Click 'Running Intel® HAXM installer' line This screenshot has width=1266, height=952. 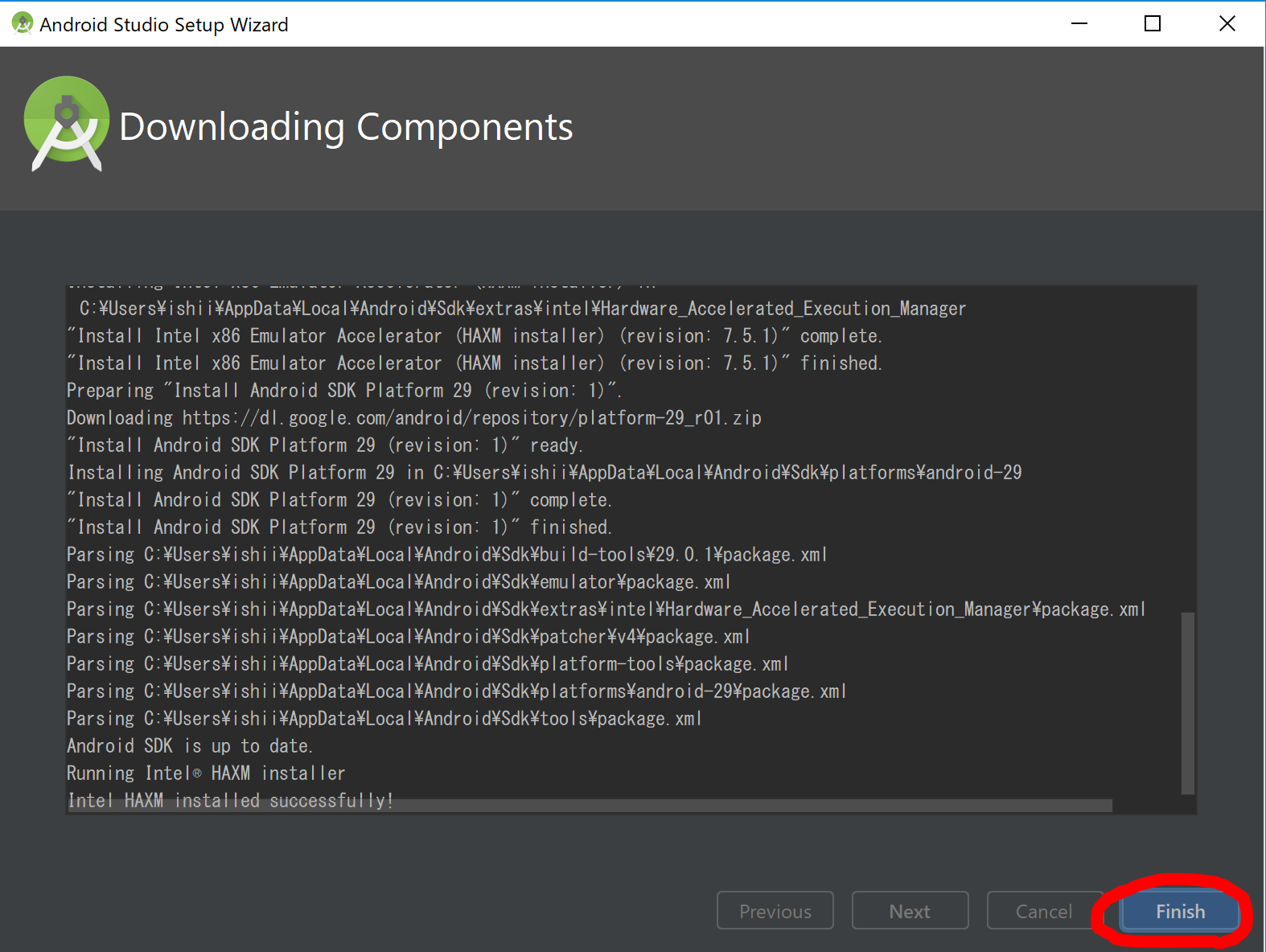(x=206, y=773)
